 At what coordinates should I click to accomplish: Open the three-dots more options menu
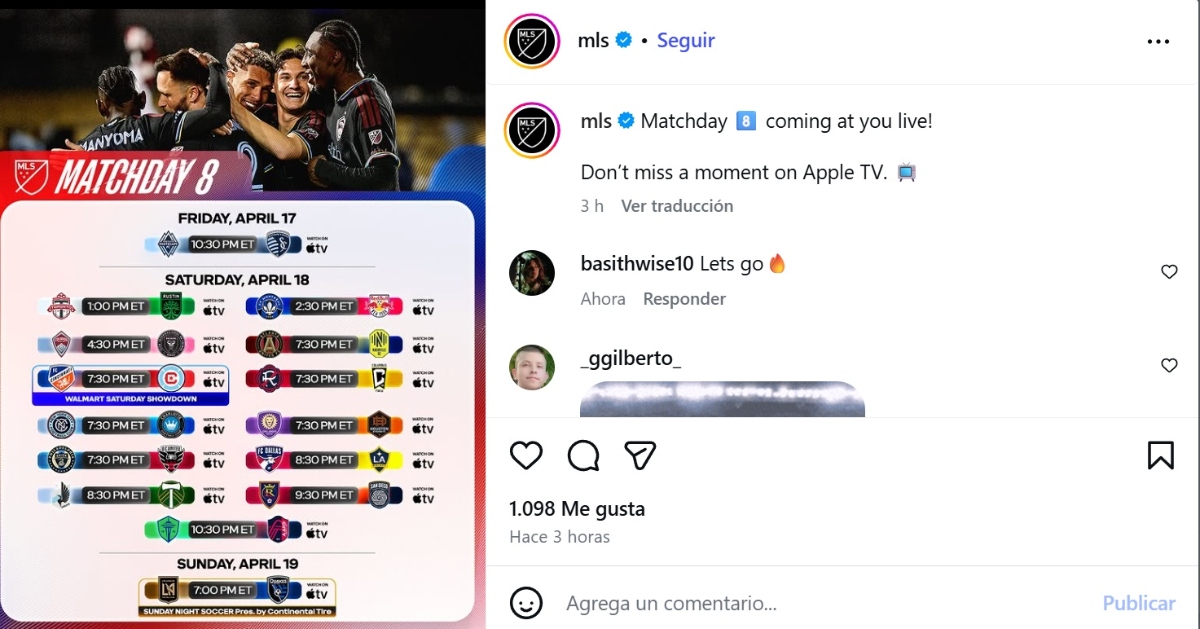1158,42
